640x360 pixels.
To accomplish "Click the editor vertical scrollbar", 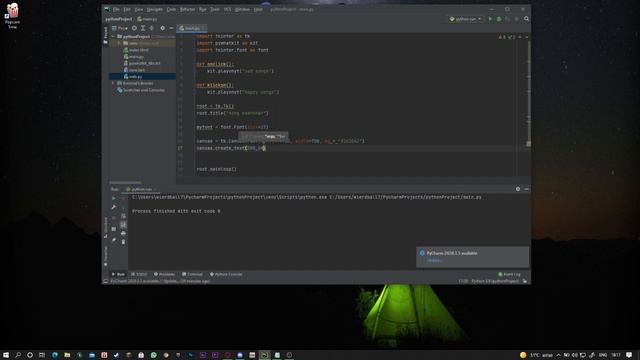I will 528,92.
